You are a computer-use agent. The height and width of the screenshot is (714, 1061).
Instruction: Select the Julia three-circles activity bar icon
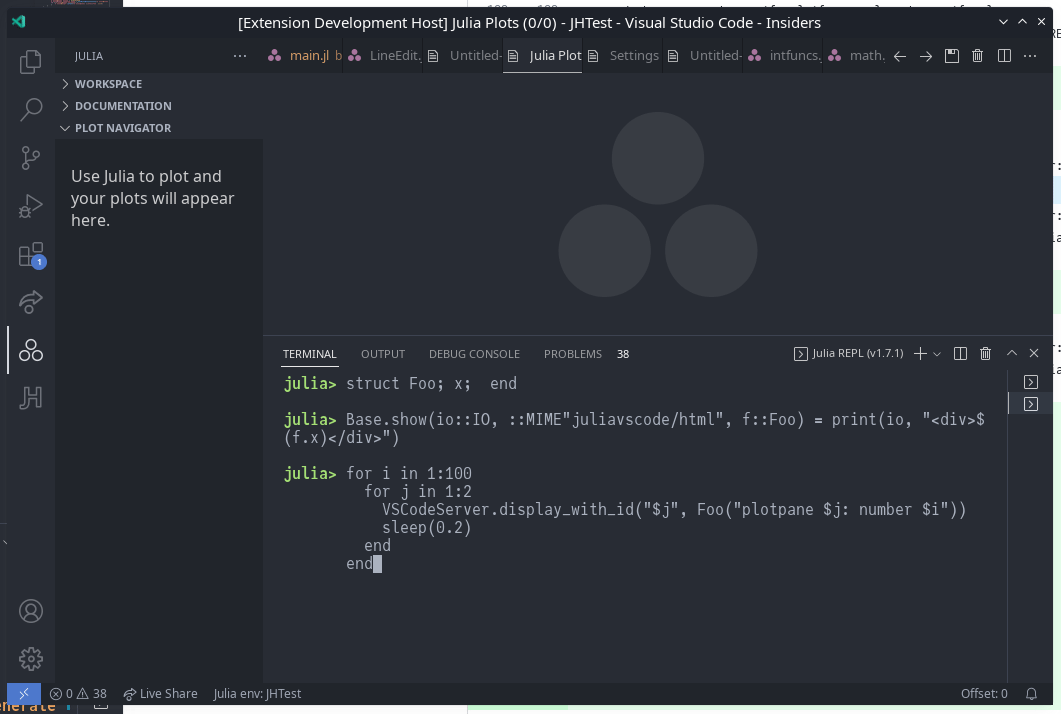[x=30, y=350]
